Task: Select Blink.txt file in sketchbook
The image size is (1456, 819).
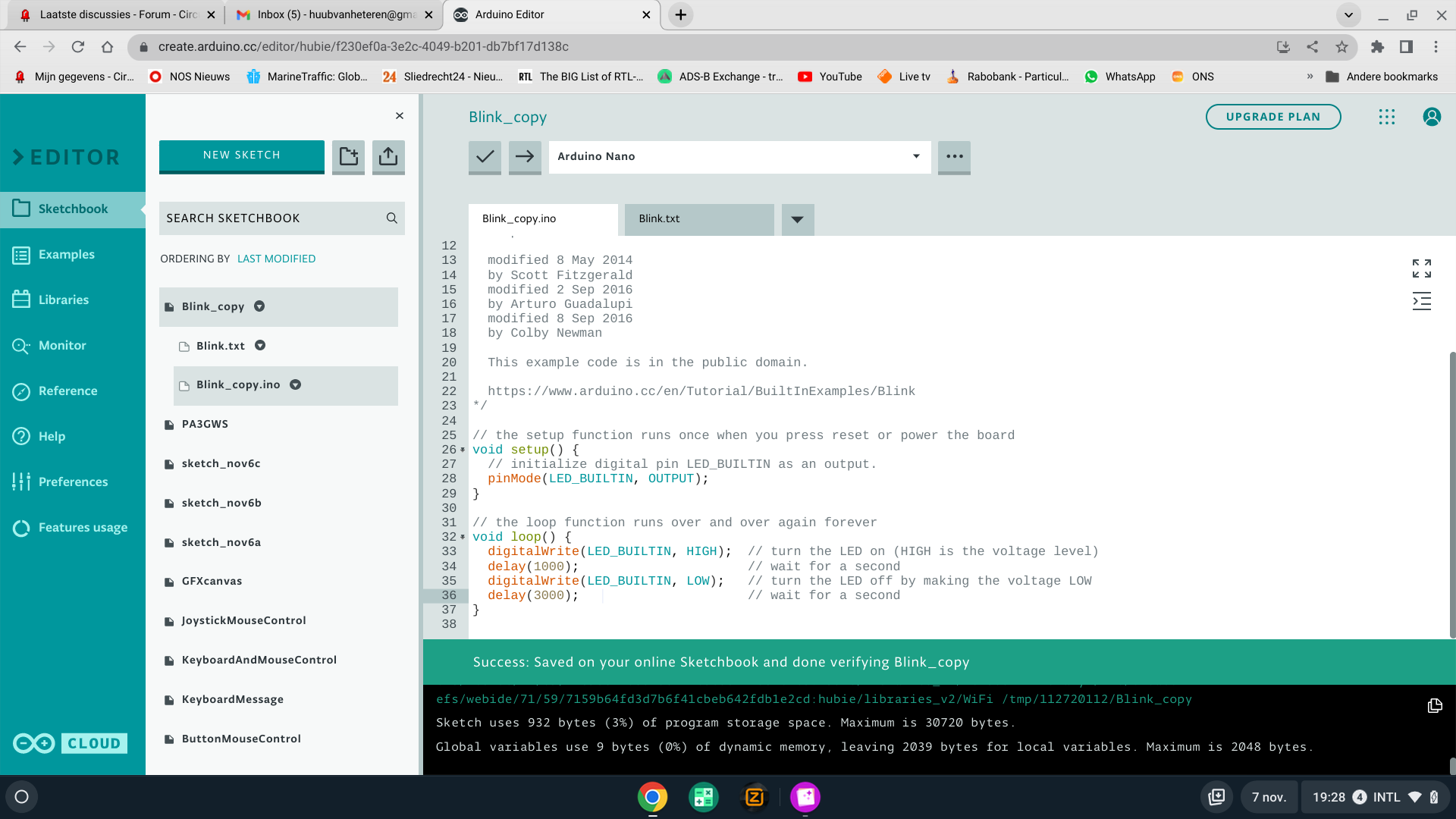Action: 220,346
